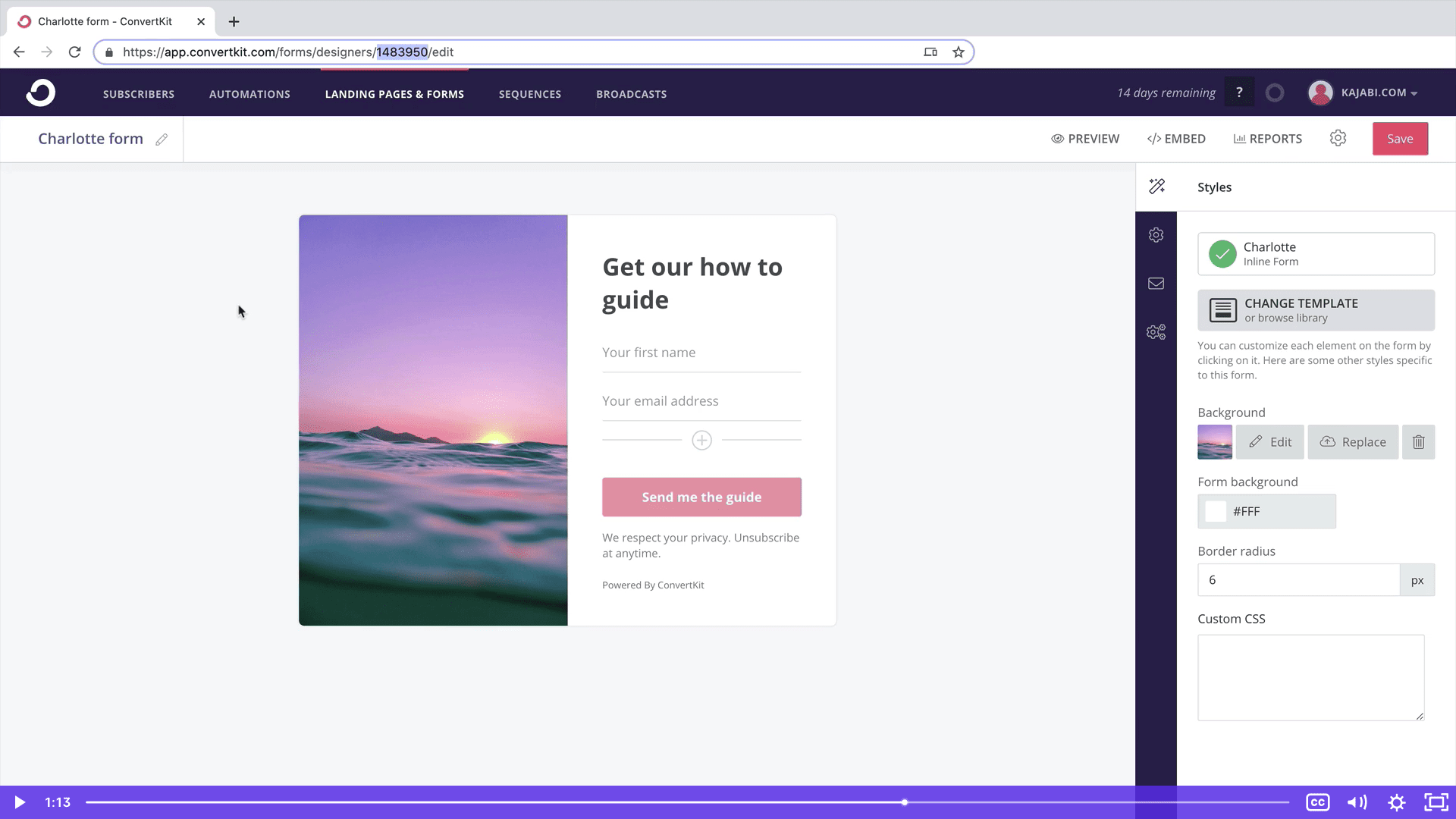Save the form
This screenshot has height=819, width=1456.
click(1400, 139)
